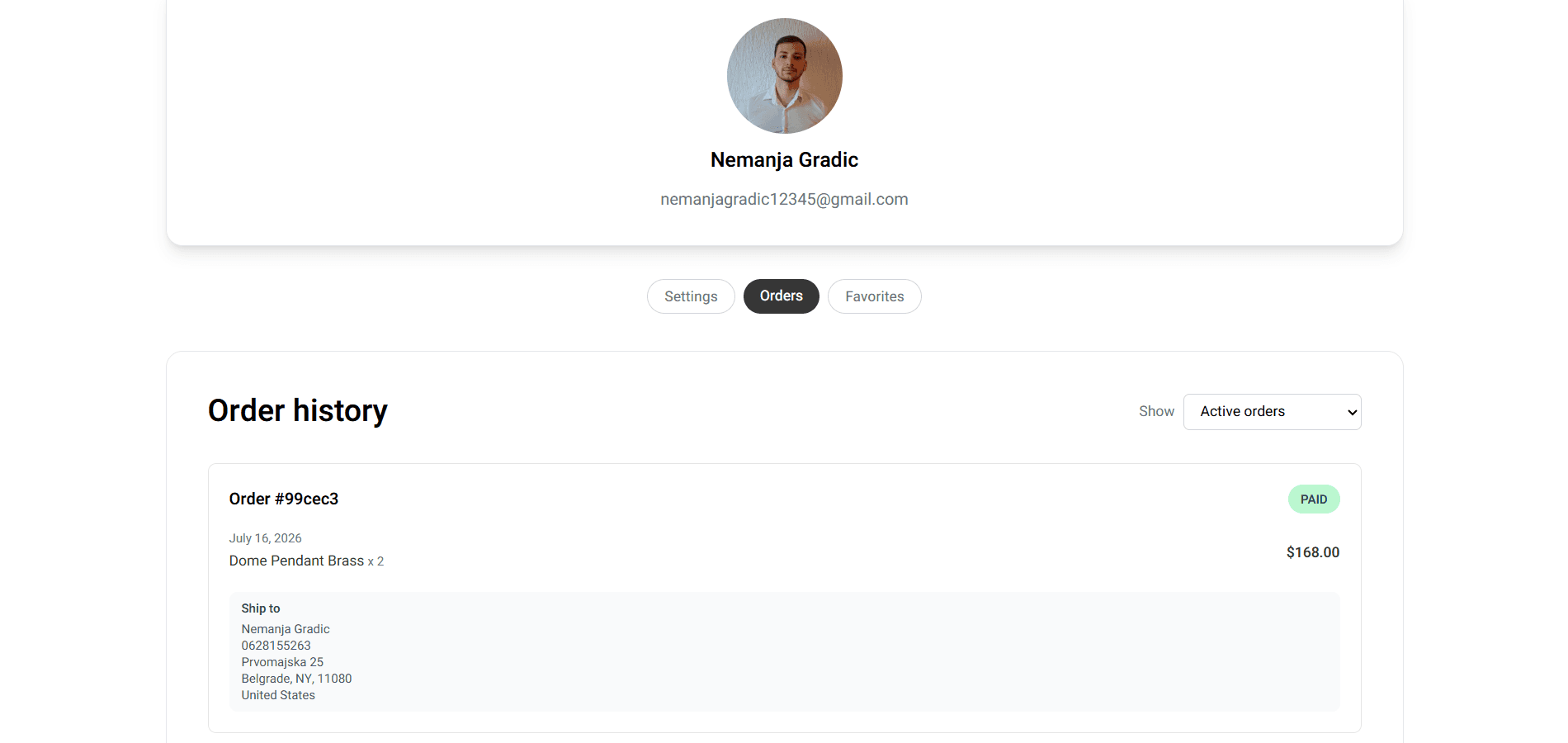This screenshot has width=1568, height=743.
Task: Switch to the Favorites tab
Action: pyautogui.click(x=874, y=296)
